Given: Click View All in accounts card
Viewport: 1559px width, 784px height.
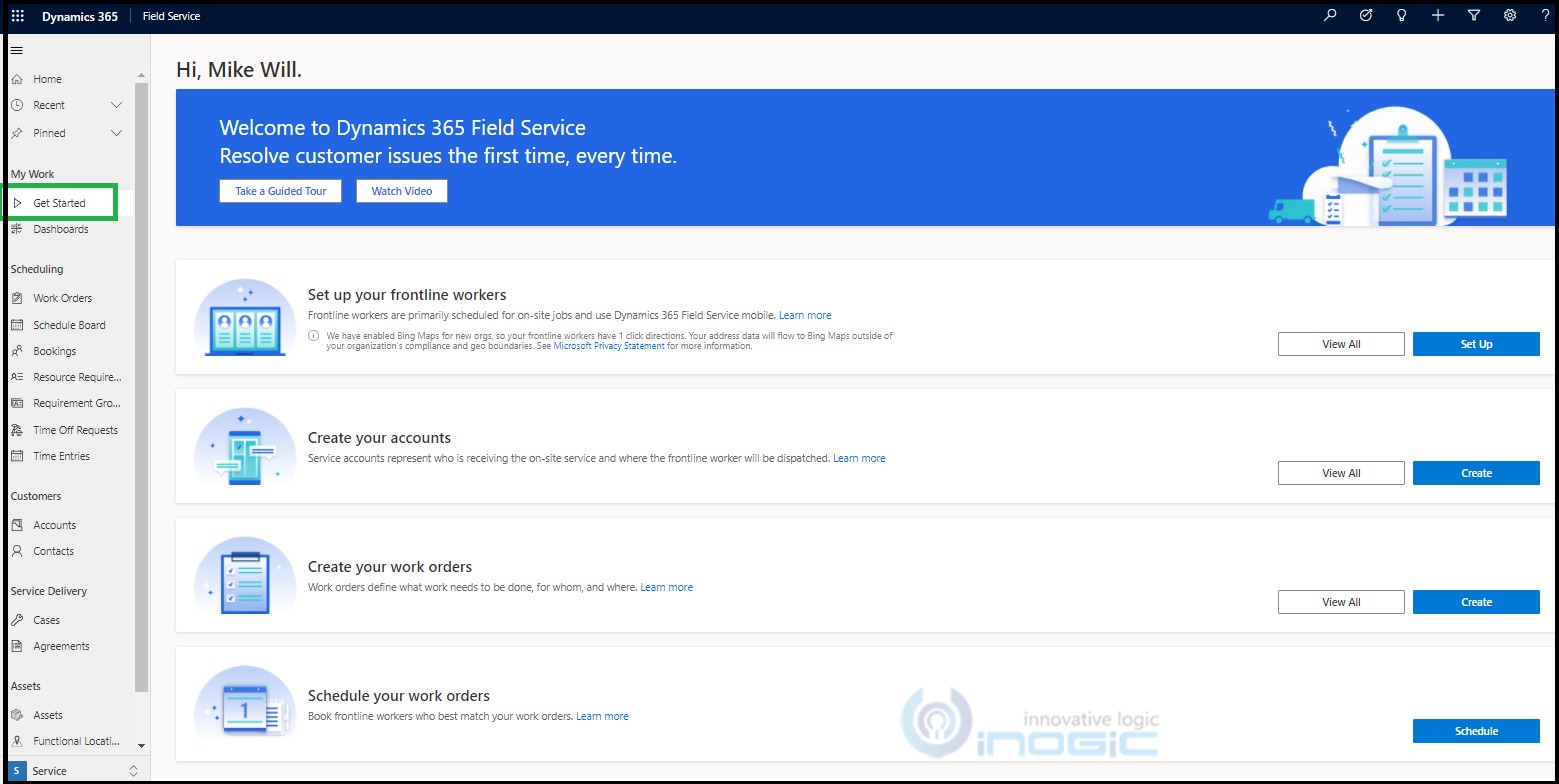Looking at the screenshot, I should [x=1341, y=473].
